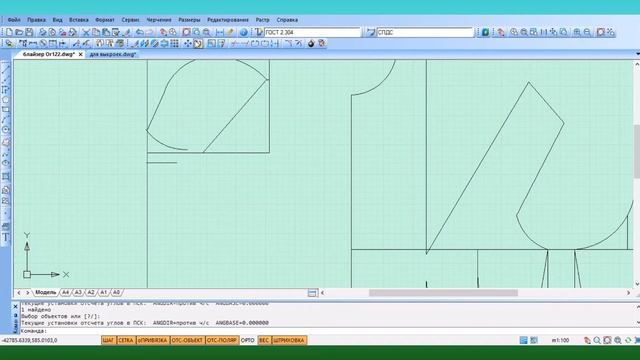Screen dimensions: 640x360
Task: Toggle ОТС-ОБЪЕКТ tracking
Action: [187, 340]
